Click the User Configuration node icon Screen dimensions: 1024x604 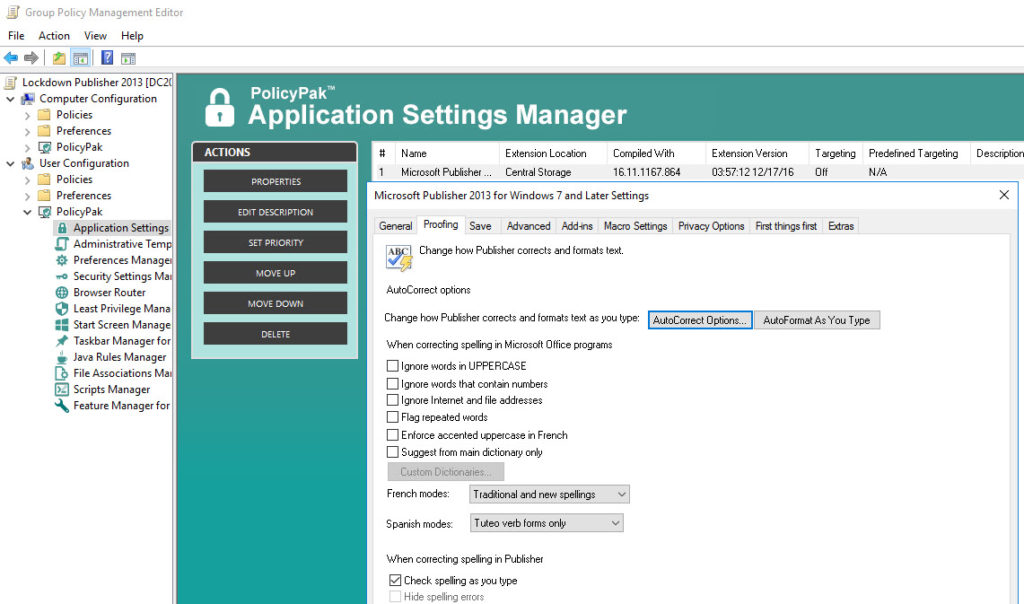(x=27, y=163)
